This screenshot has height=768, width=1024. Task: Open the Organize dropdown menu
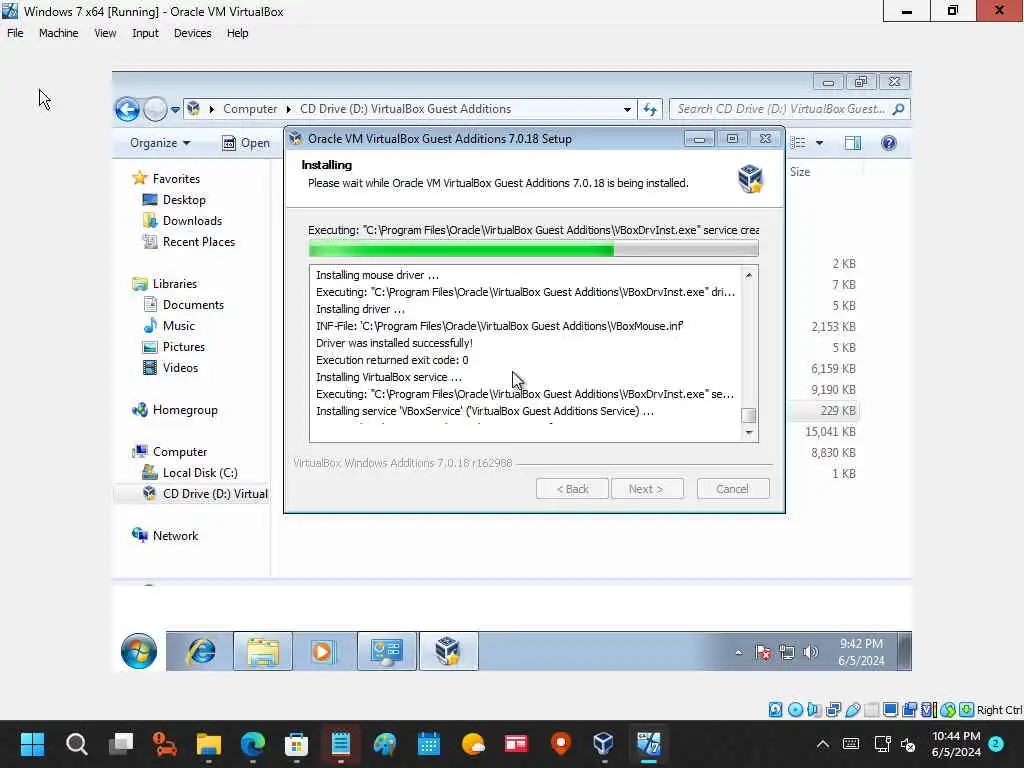pos(160,143)
